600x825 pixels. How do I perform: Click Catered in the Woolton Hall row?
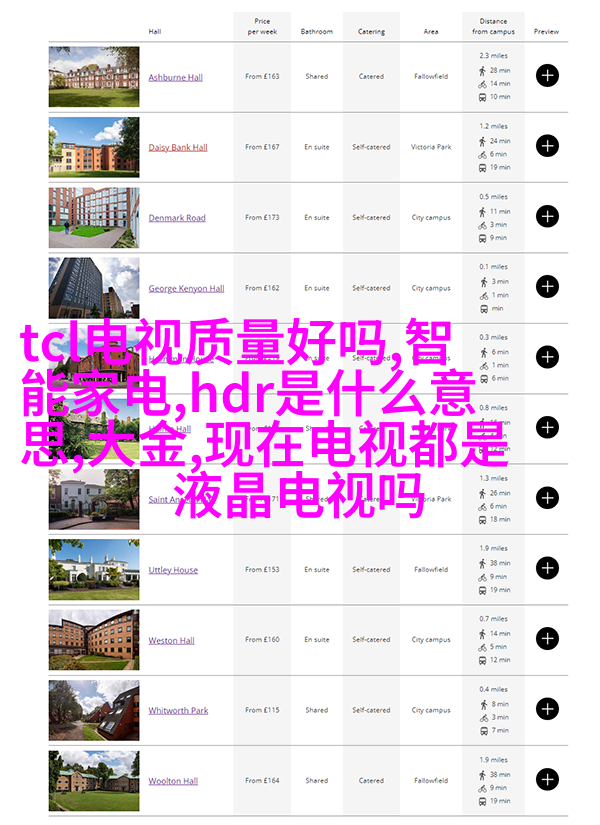[371, 780]
